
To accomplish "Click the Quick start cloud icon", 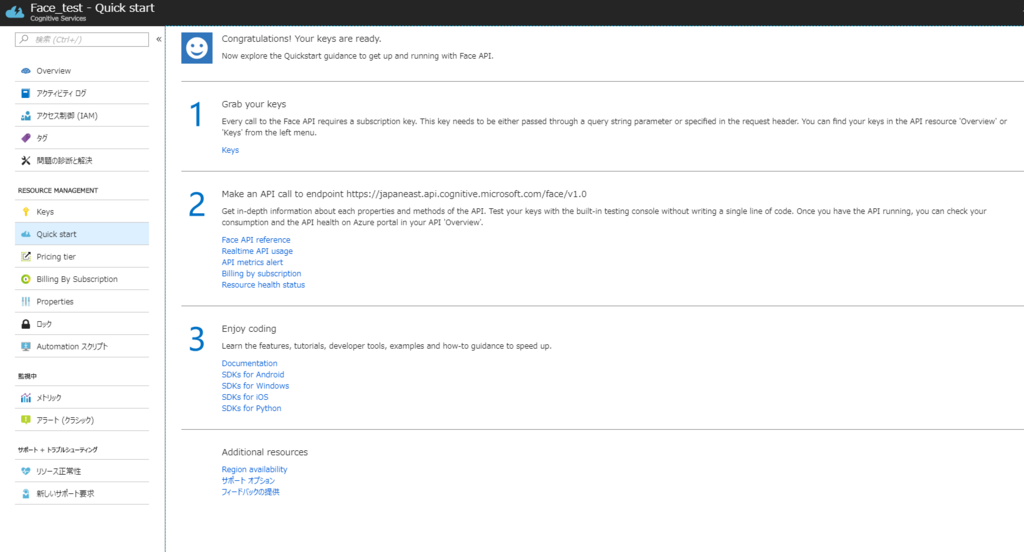I will click(x=25, y=234).
